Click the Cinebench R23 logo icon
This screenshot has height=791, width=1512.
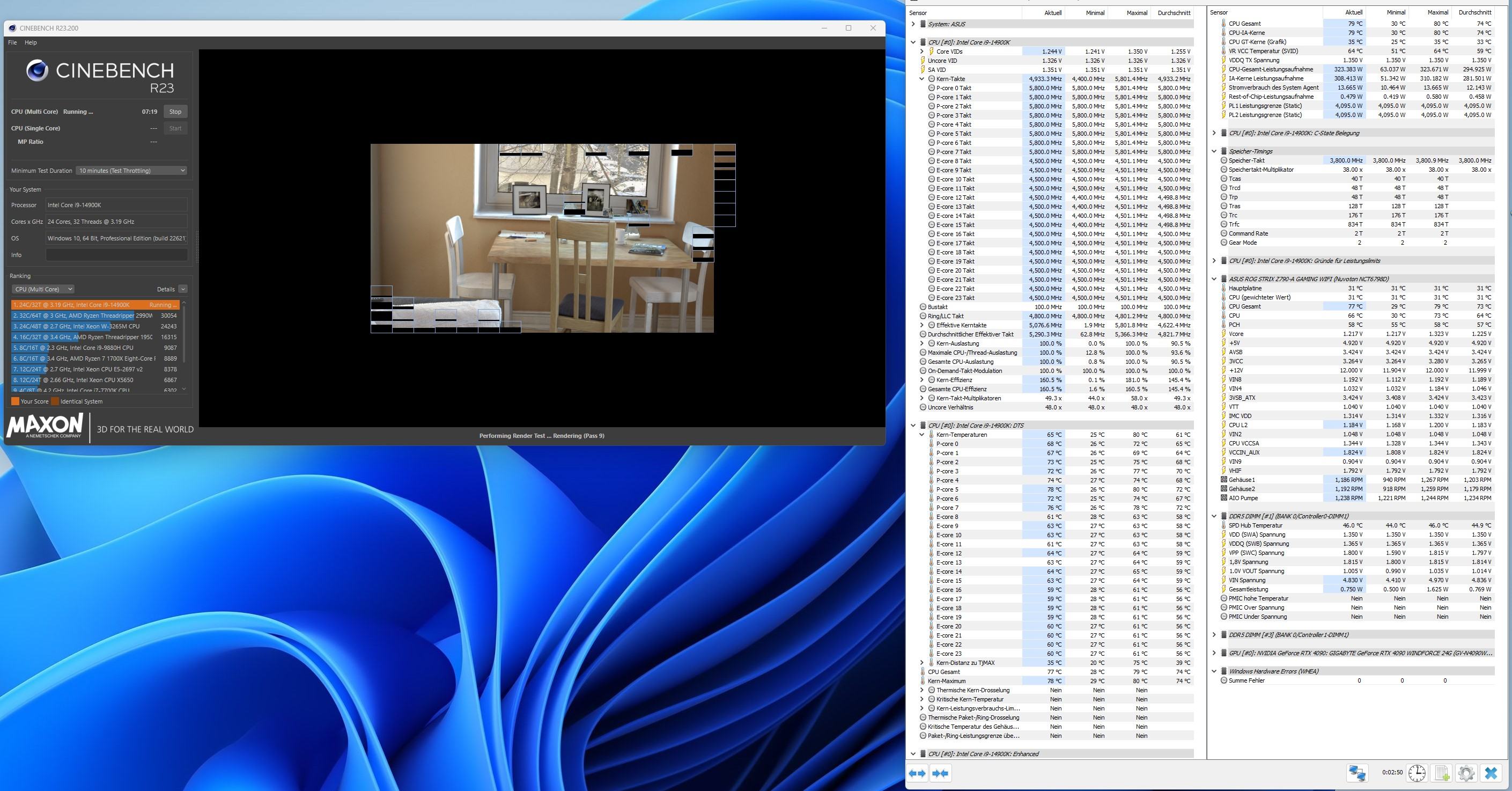pos(37,70)
